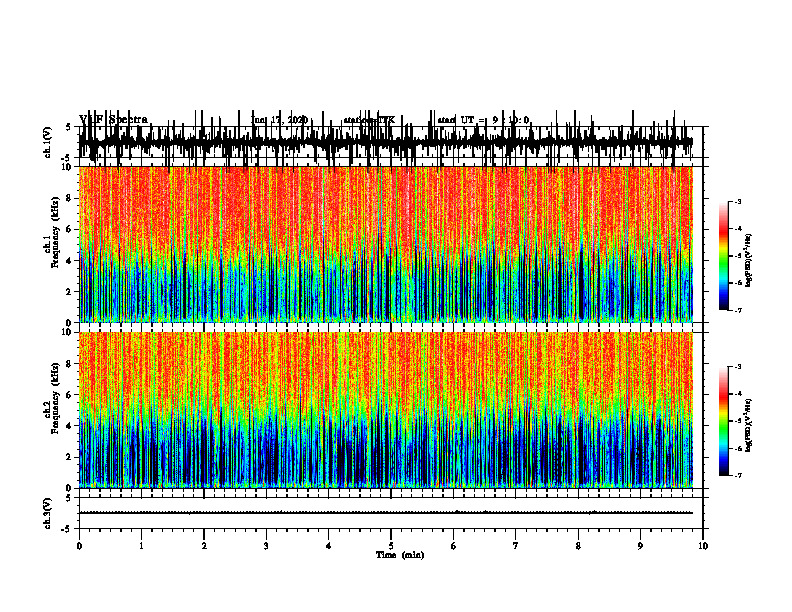
Task: Click the ch.1 frequency axis '4' tick label
Action: pos(70,261)
